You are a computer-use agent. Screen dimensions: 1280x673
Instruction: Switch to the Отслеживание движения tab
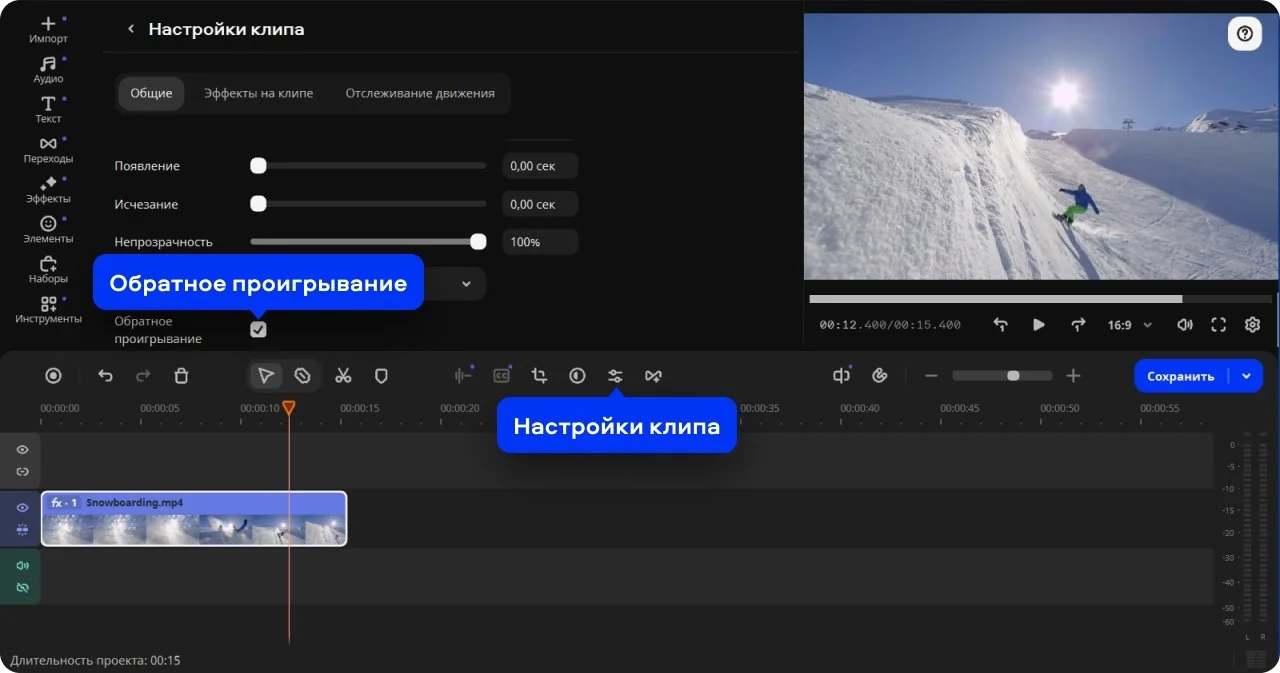pos(420,93)
